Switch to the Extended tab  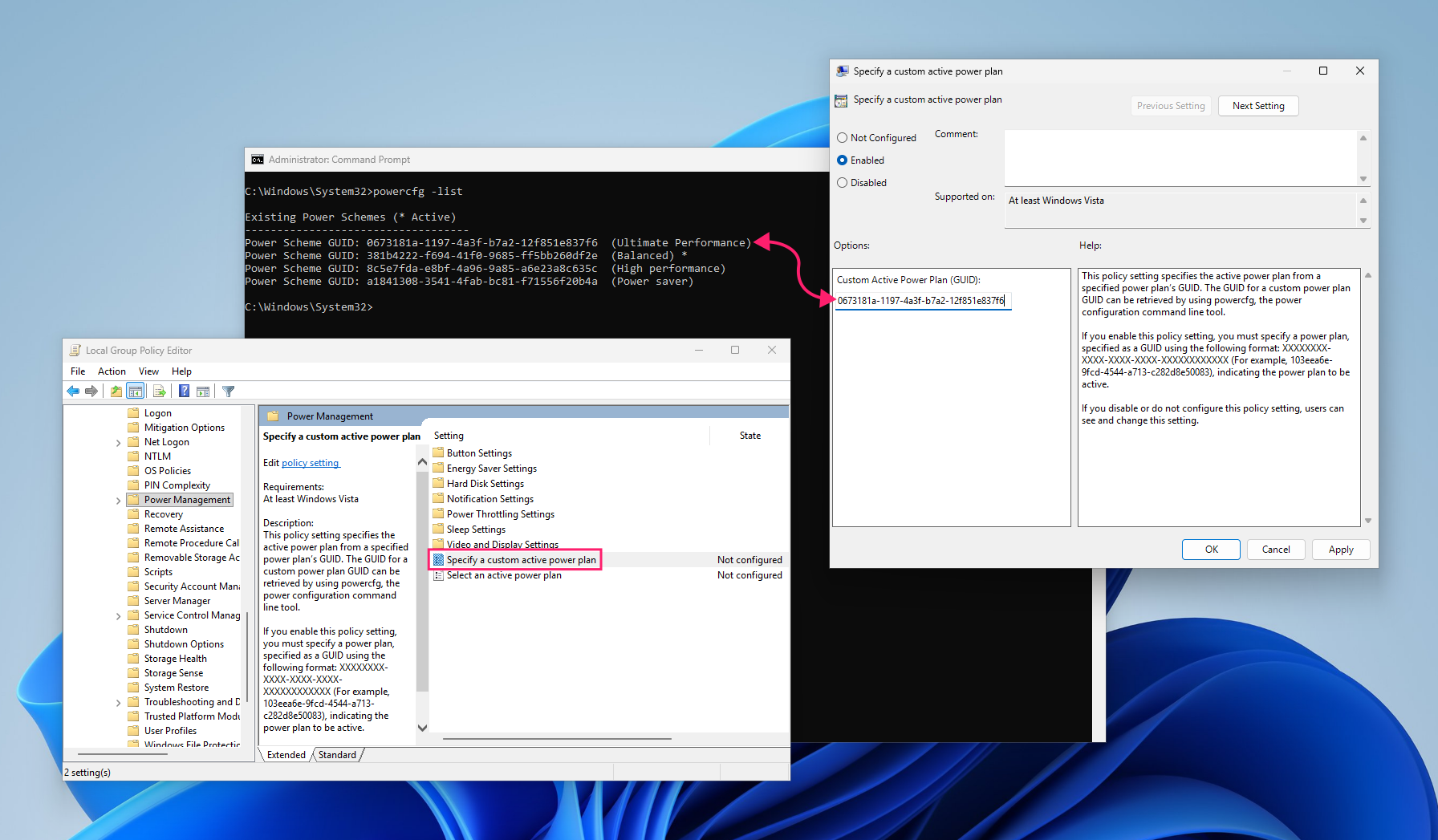click(286, 755)
